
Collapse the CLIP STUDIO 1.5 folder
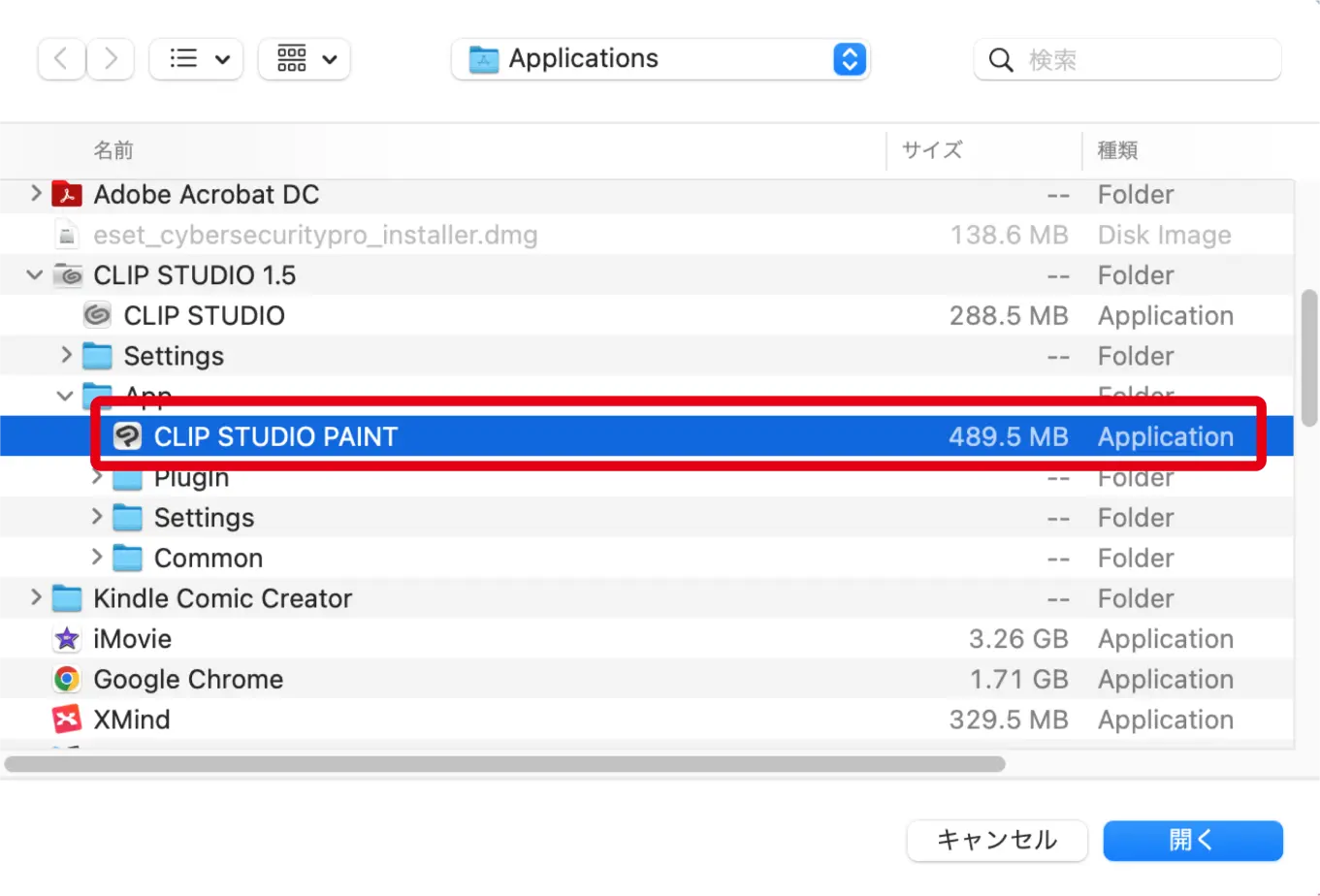coord(36,275)
